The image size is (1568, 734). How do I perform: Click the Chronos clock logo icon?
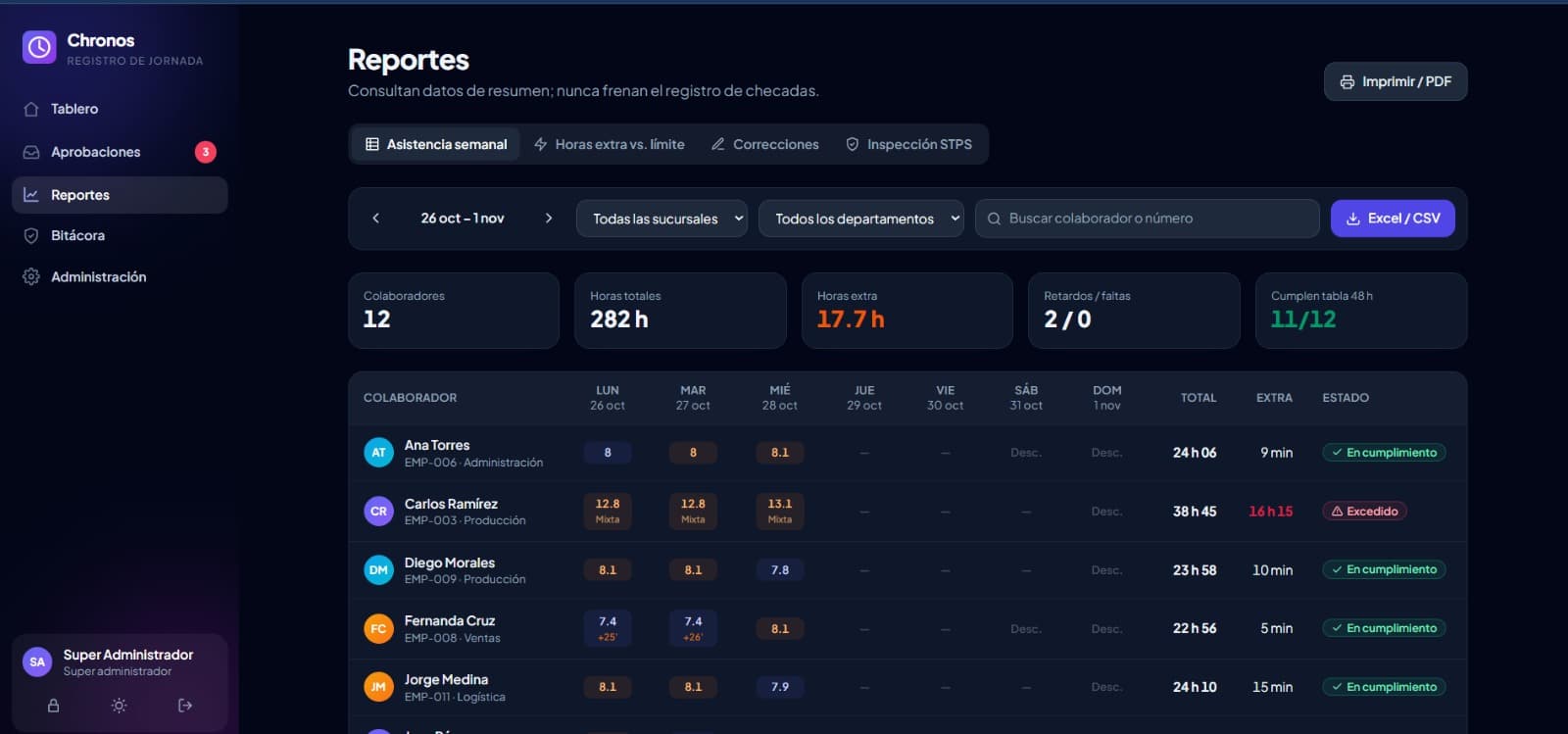[39, 47]
